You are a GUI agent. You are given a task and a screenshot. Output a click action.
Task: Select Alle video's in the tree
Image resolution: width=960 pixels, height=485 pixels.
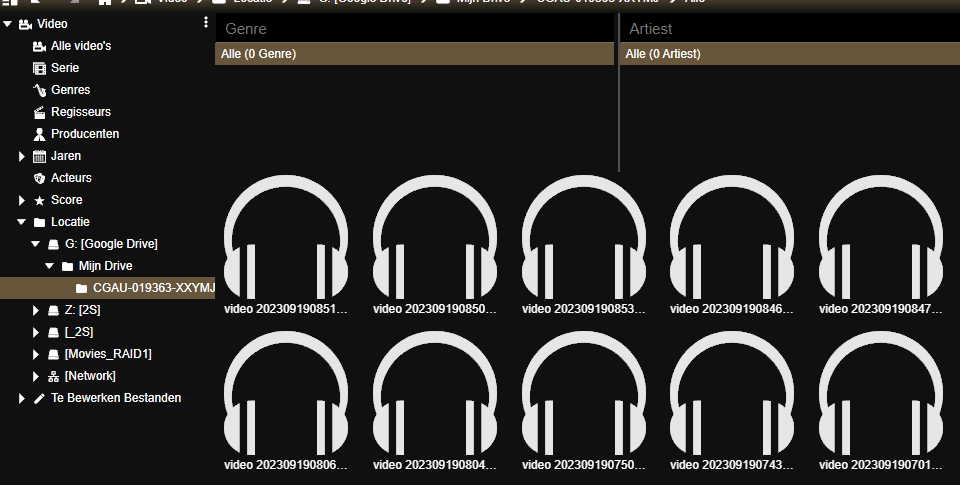(x=81, y=46)
